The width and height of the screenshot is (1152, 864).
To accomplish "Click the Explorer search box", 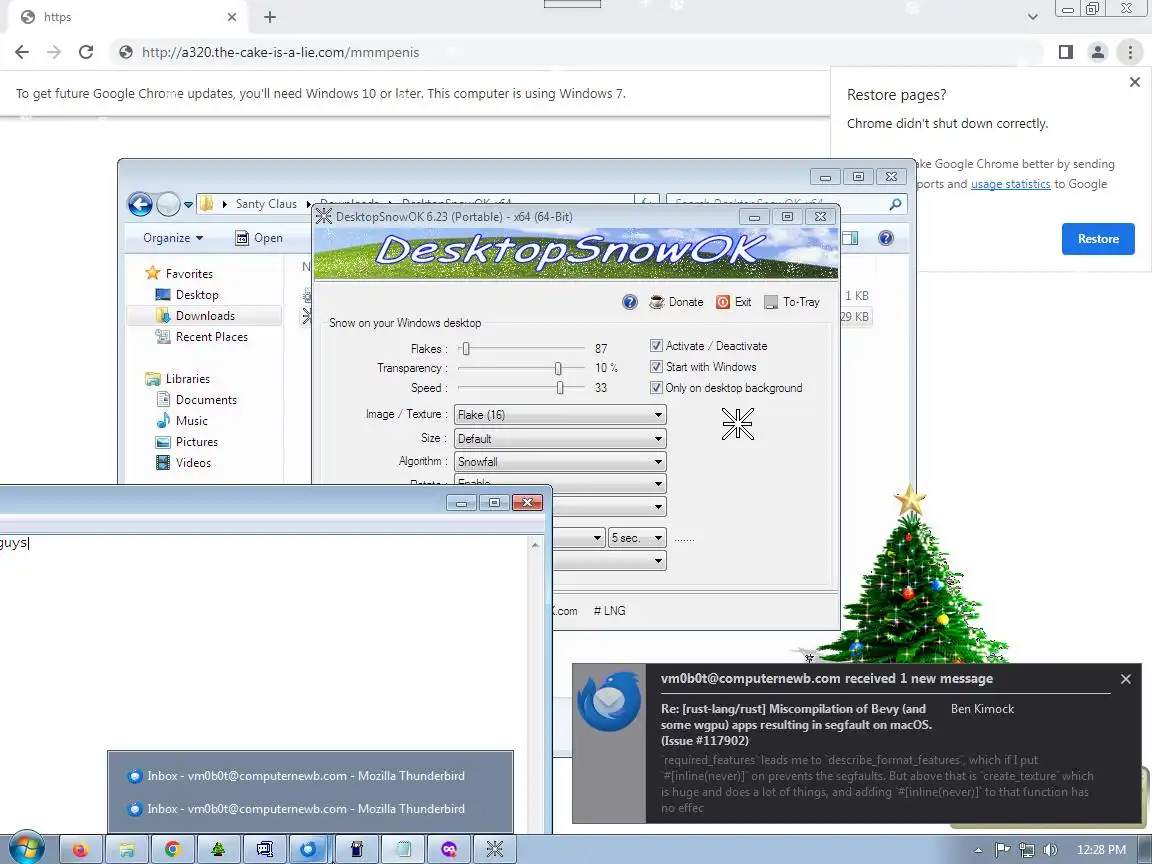I will pyautogui.click(x=786, y=204).
